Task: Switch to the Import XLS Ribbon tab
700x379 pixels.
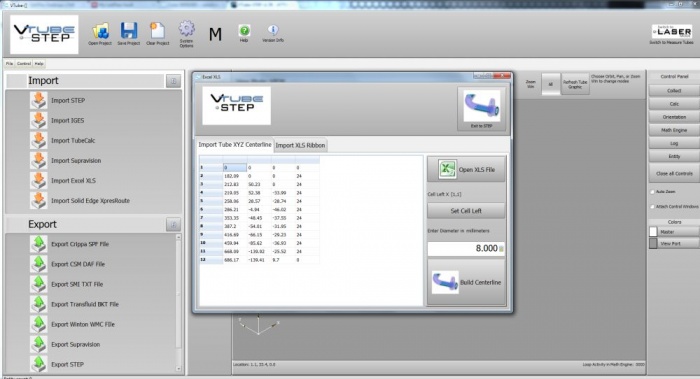Action: point(300,145)
